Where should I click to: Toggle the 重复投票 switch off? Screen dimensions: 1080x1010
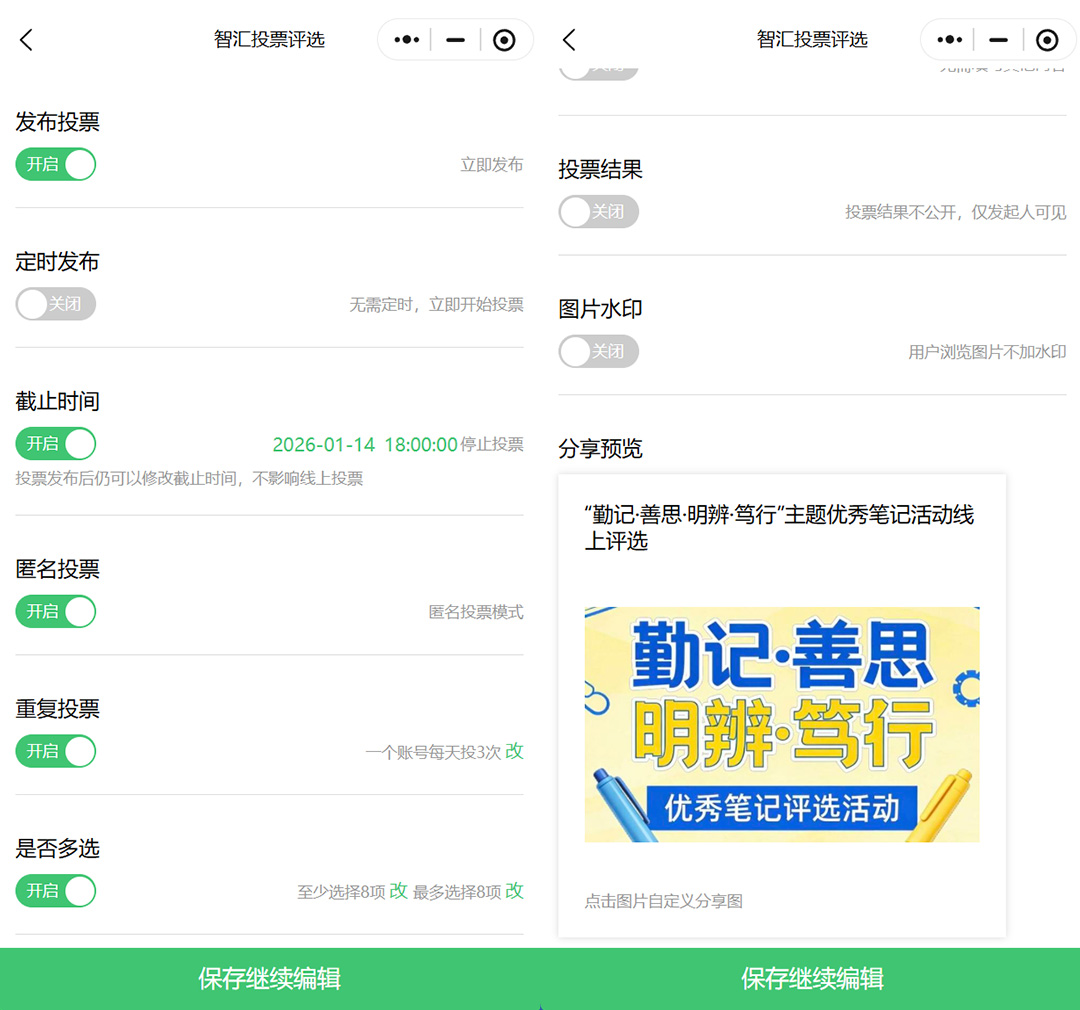click(x=56, y=751)
